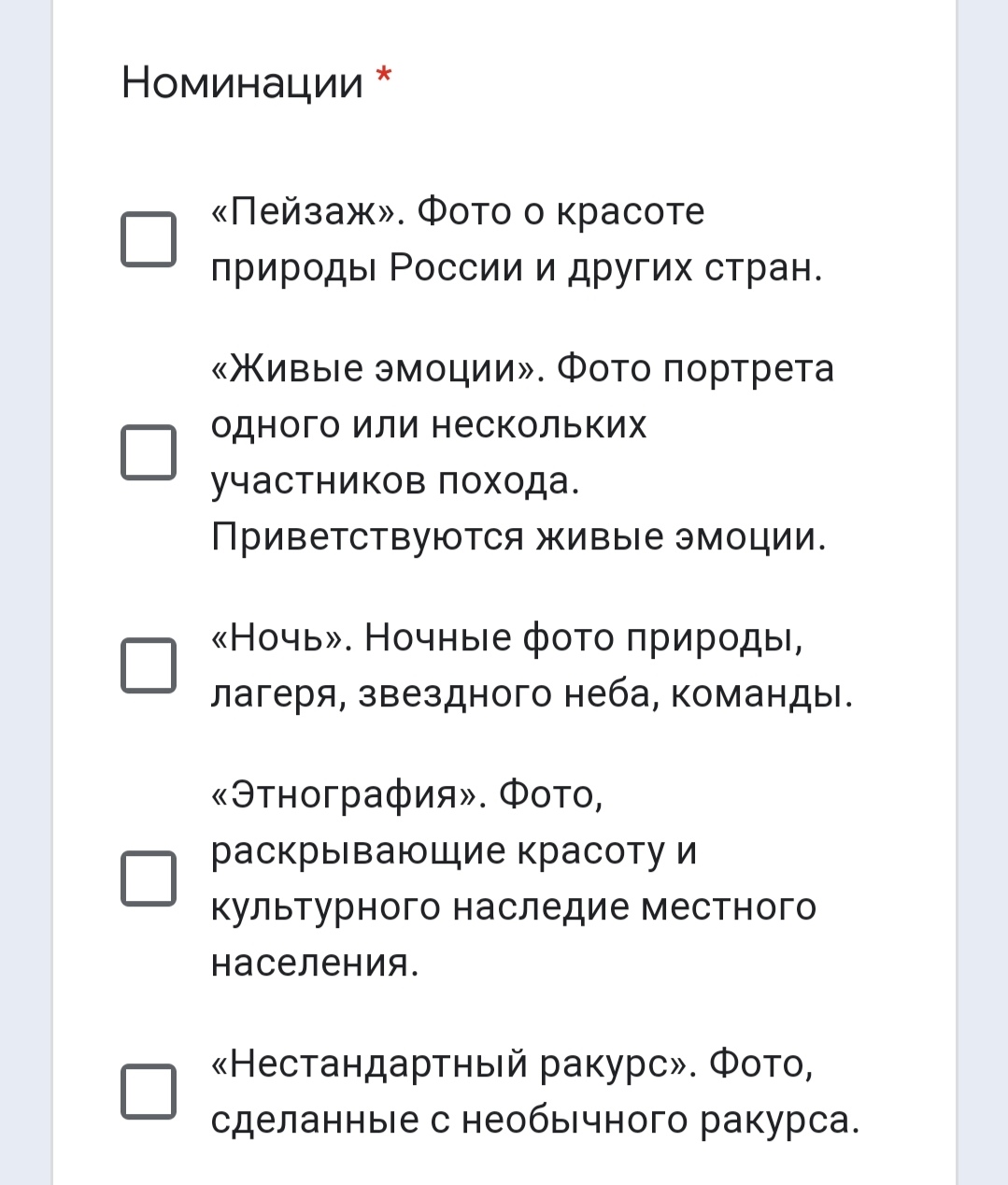Click «Нестандартный ракурс». Фото, label text
Screen dimensions: 1008x1185
coord(512,1064)
